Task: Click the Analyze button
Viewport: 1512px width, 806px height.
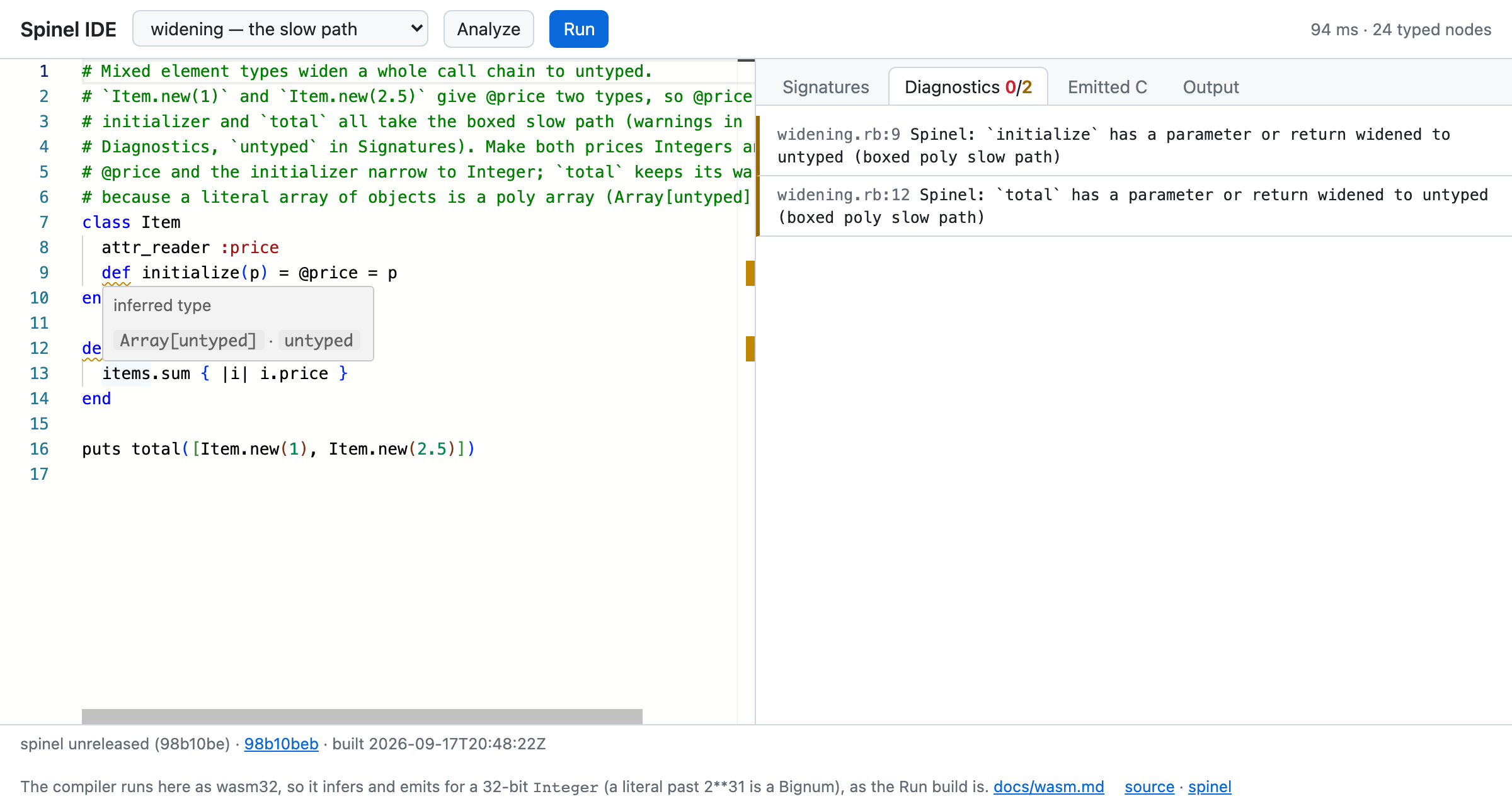Action: coord(488,29)
